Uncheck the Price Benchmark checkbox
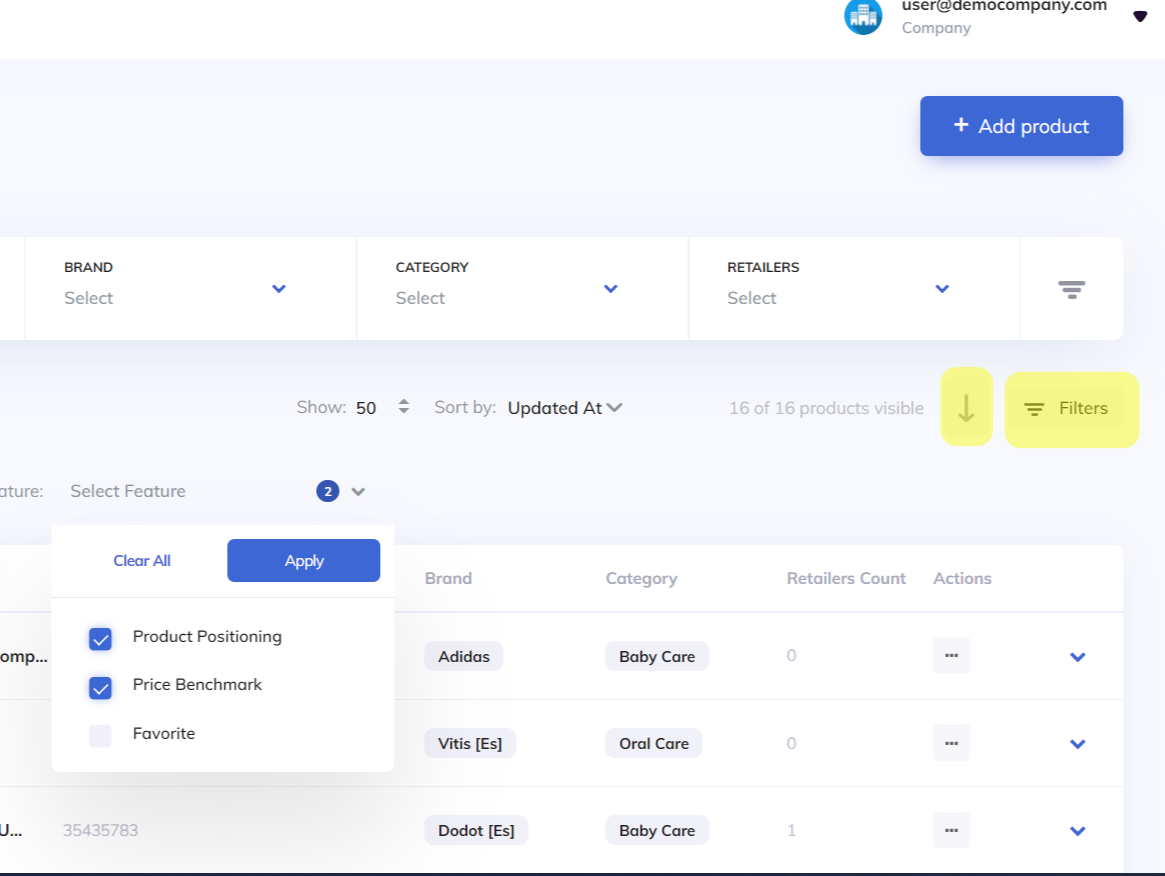This screenshot has width=1165, height=876. point(100,687)
